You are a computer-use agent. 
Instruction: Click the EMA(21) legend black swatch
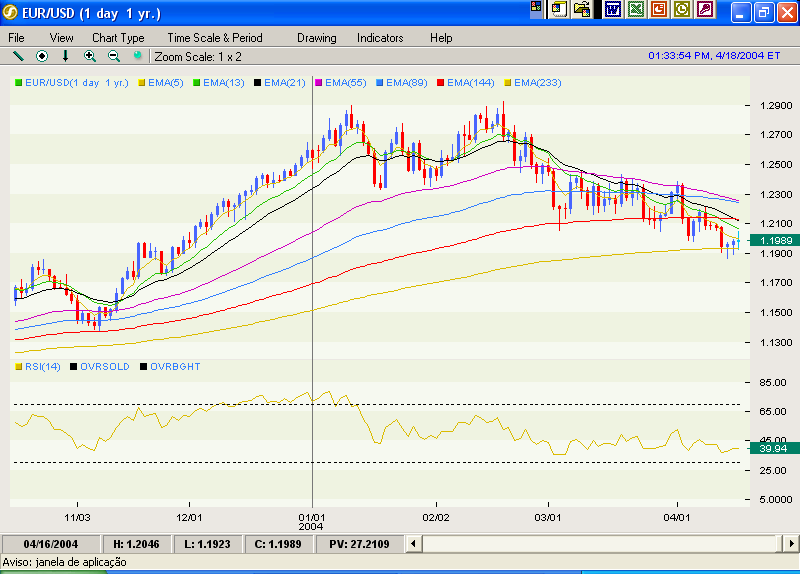[258, 83]
